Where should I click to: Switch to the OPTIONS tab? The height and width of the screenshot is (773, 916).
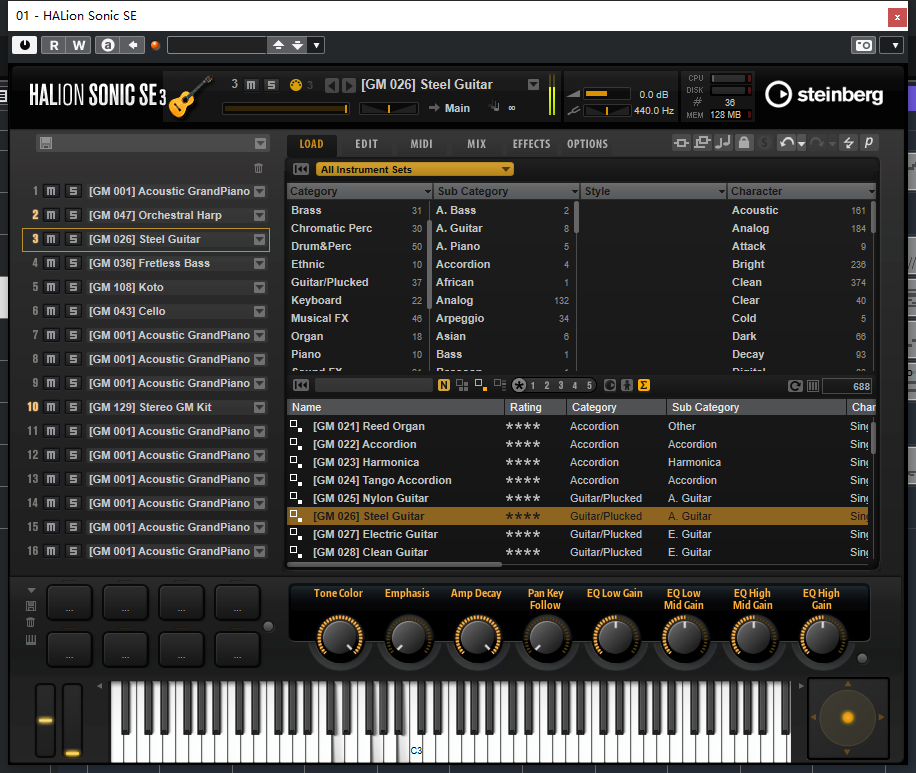click(x=587, y=144)
